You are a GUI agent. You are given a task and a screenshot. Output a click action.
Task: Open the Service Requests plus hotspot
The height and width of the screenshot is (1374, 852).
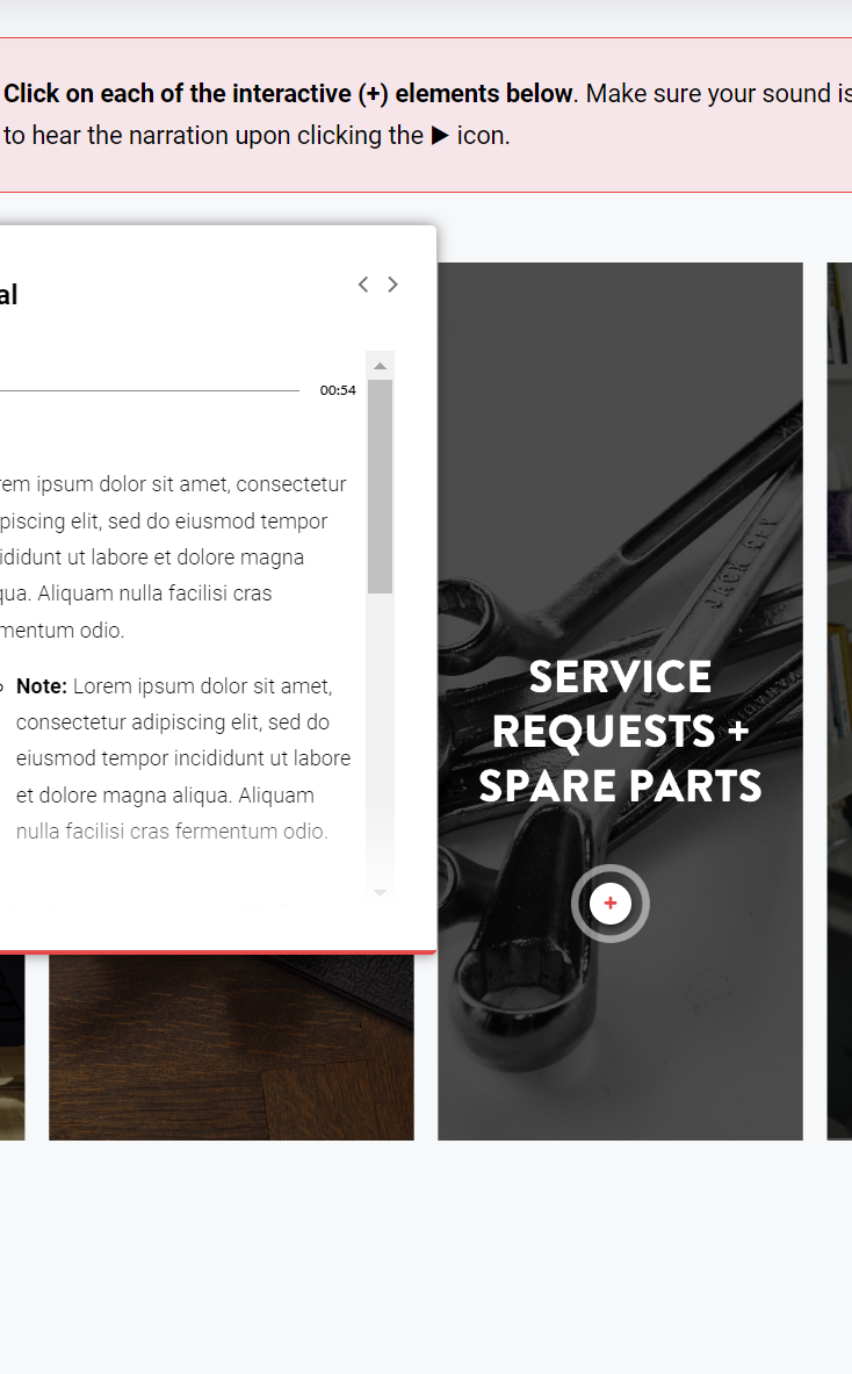point(610,903)
